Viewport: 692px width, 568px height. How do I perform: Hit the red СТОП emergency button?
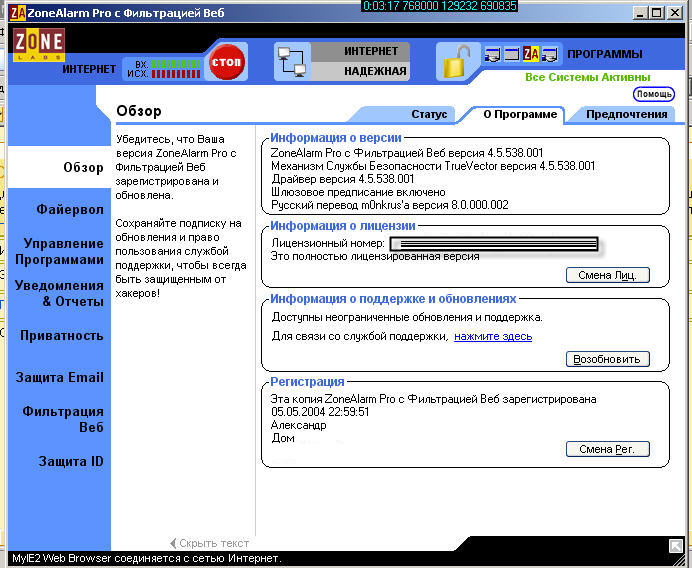click(226, 62)
